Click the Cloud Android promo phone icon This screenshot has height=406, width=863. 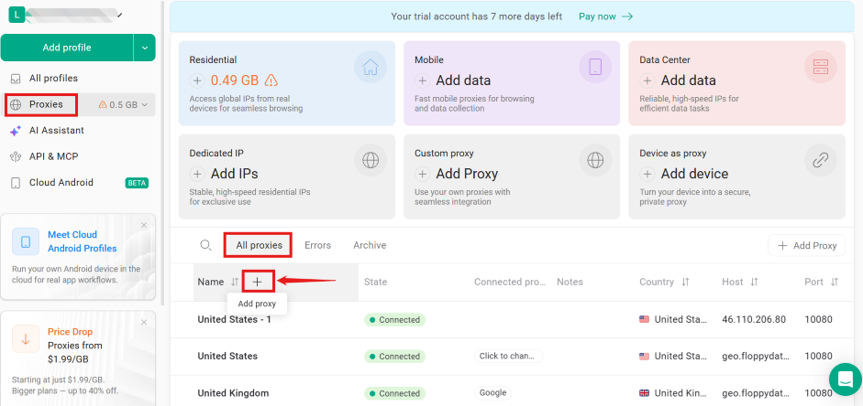click(x=25, y=242)
